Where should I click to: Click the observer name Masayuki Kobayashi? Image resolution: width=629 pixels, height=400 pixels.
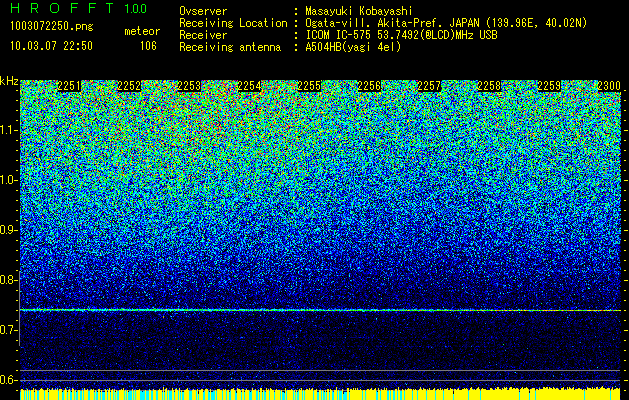tap(359, 11)
